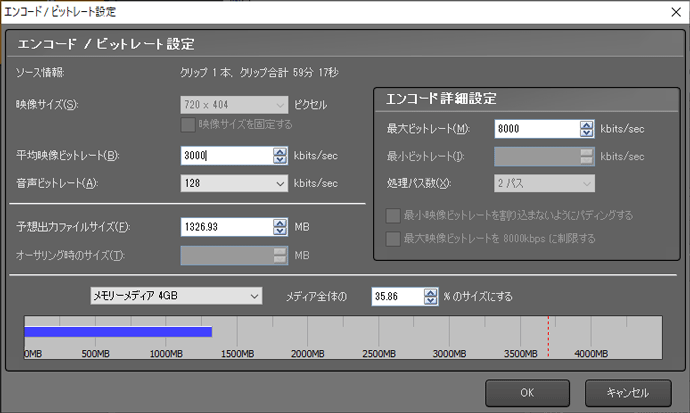Increase 最大ビットレート with the up arrow

[586, 124]
